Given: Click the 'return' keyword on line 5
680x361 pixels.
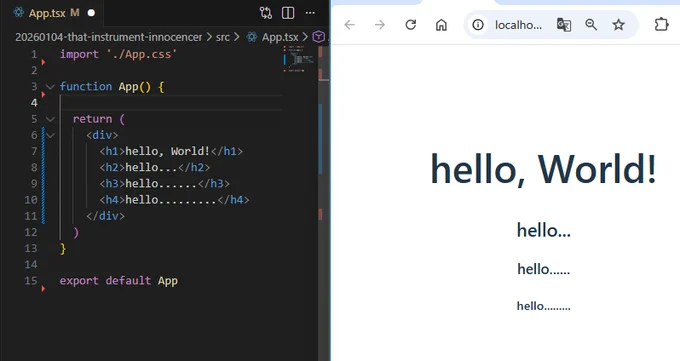Looking at the screenshot, I should [x=92, y=119].
